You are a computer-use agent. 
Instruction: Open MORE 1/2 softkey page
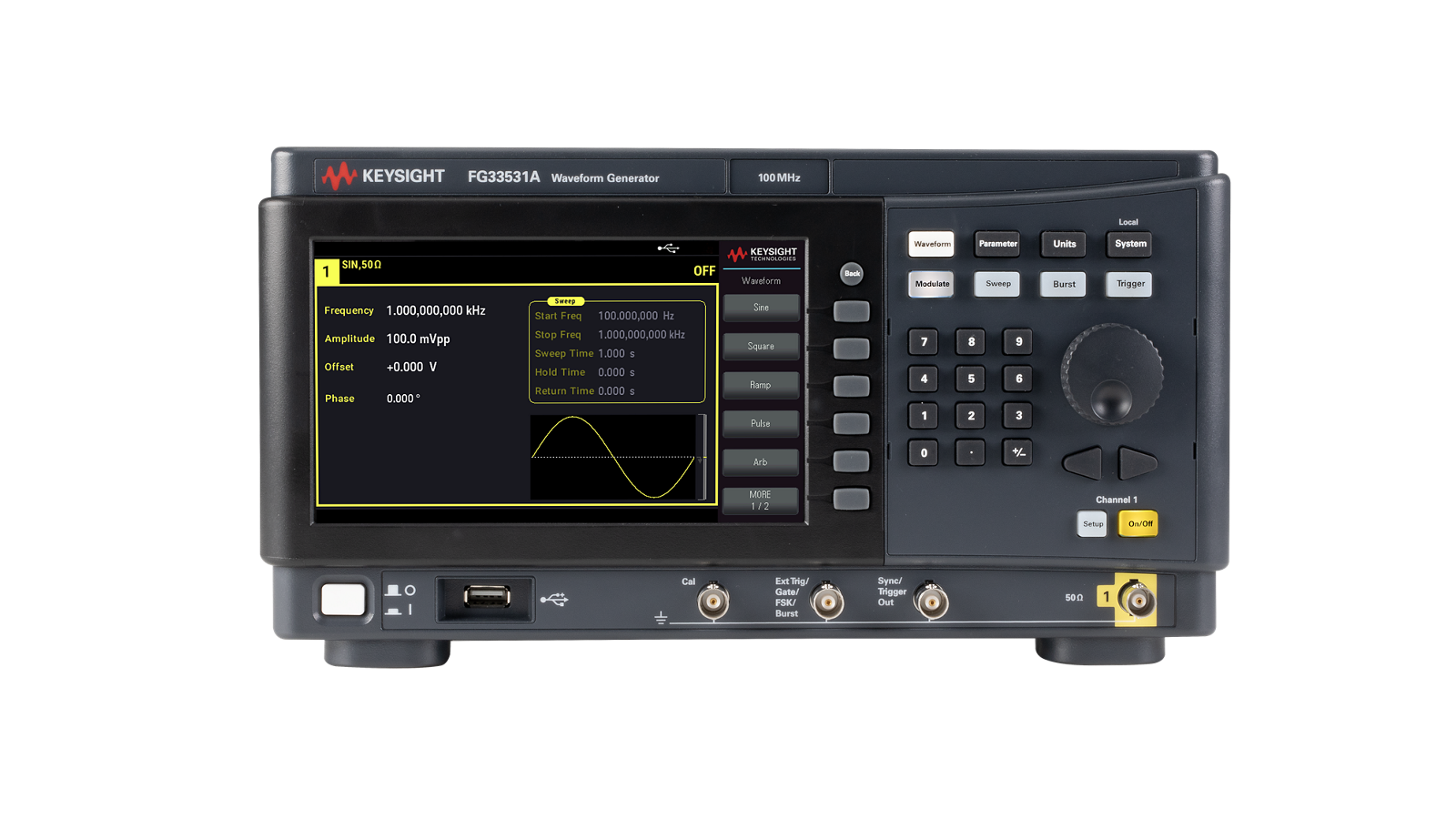click(761, 500)
